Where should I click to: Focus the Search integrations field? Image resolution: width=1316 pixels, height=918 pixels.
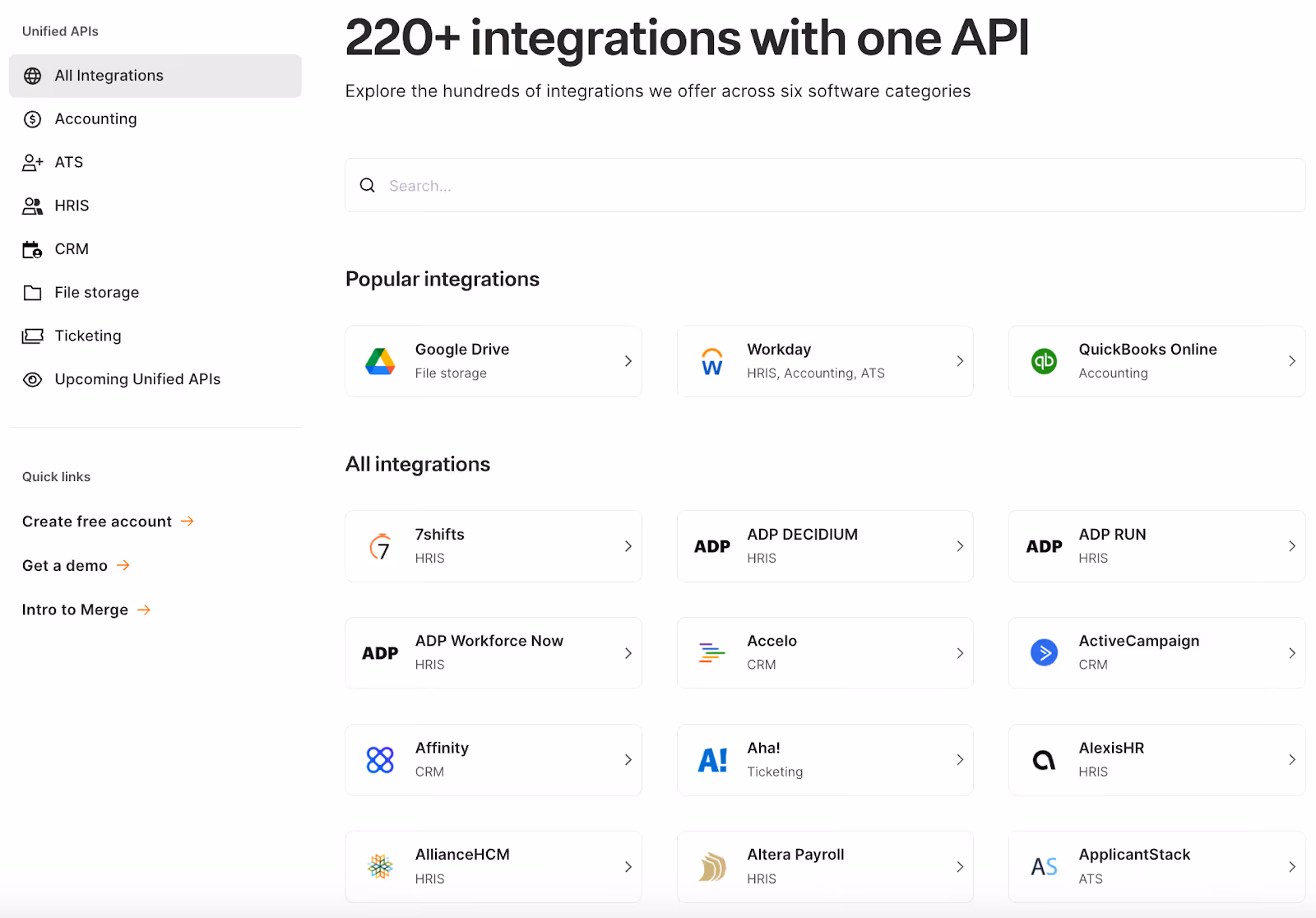(825, 185)
